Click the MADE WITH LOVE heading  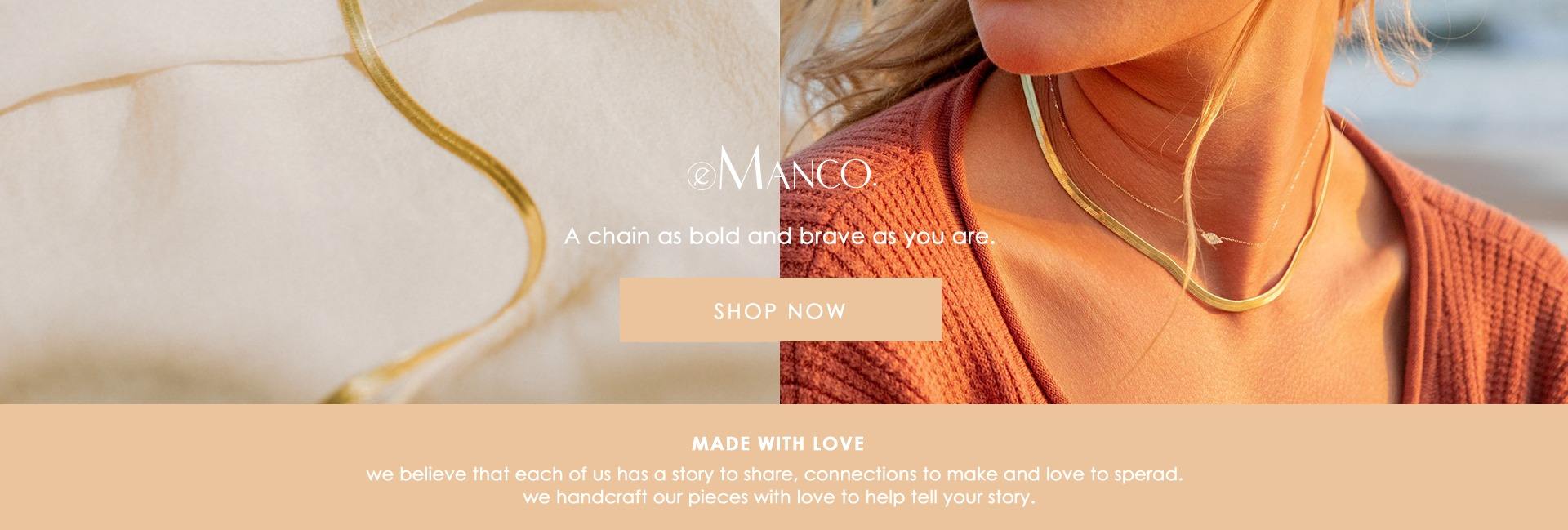point(778,444)
